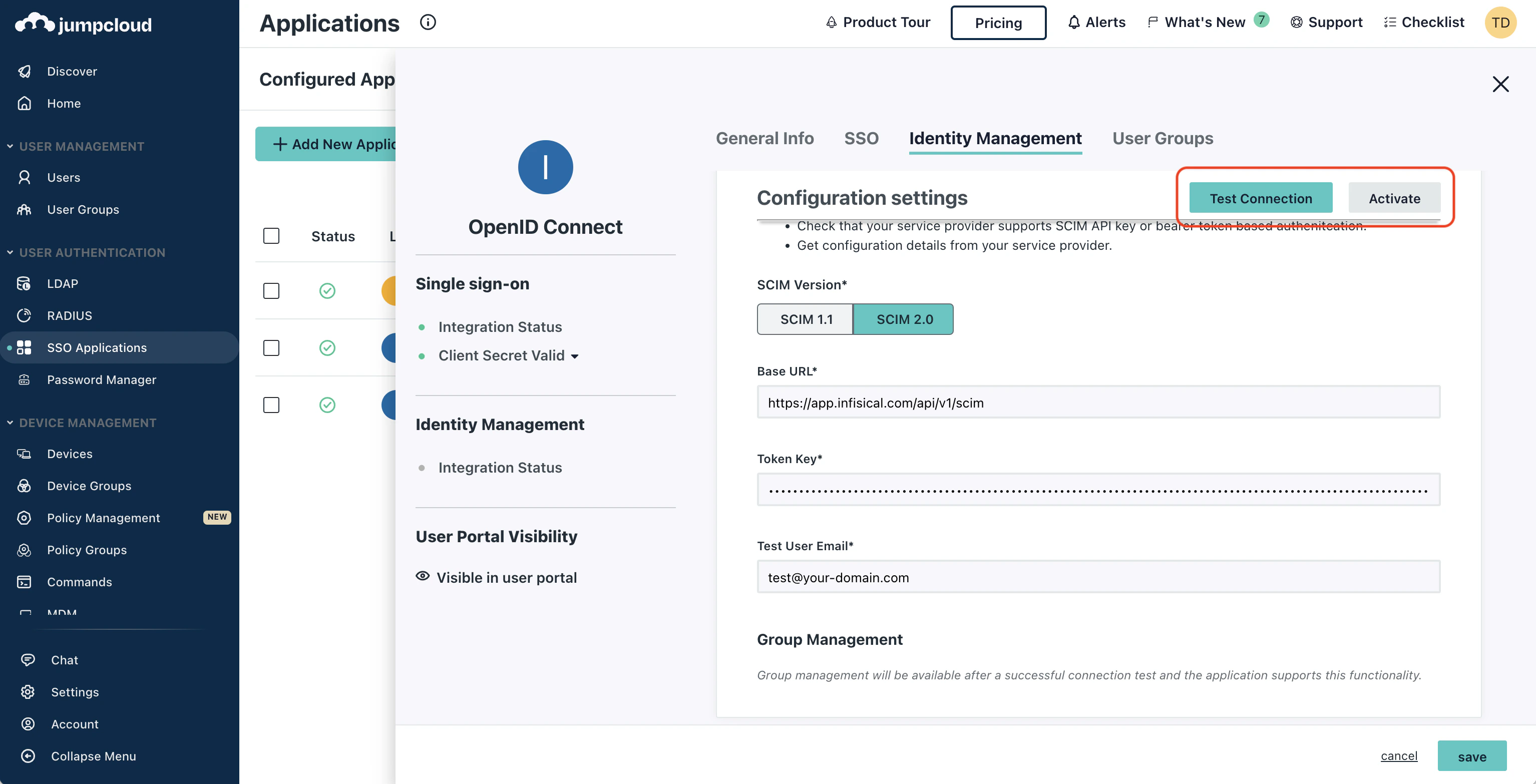The width and height of the screenshot is (1536, 784).
Task: Click the Test Connection button
Action: [1261, 198]
